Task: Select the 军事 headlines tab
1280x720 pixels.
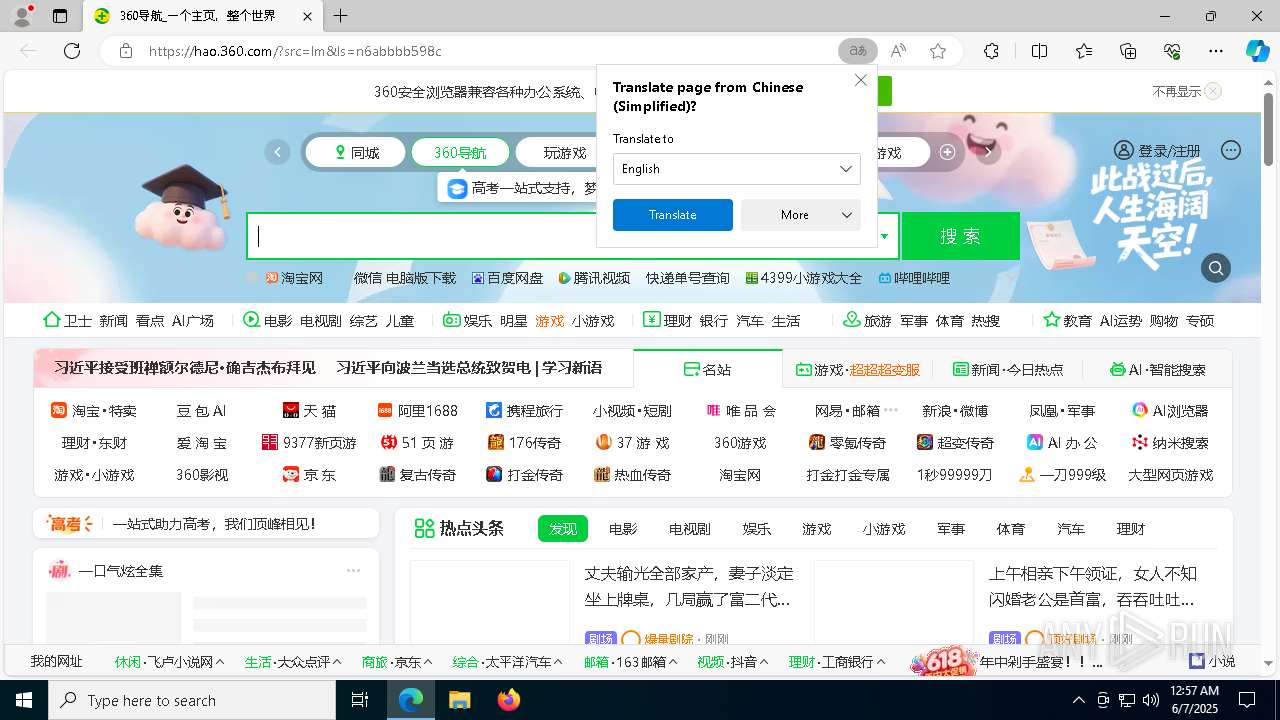Action: [951, 529]
